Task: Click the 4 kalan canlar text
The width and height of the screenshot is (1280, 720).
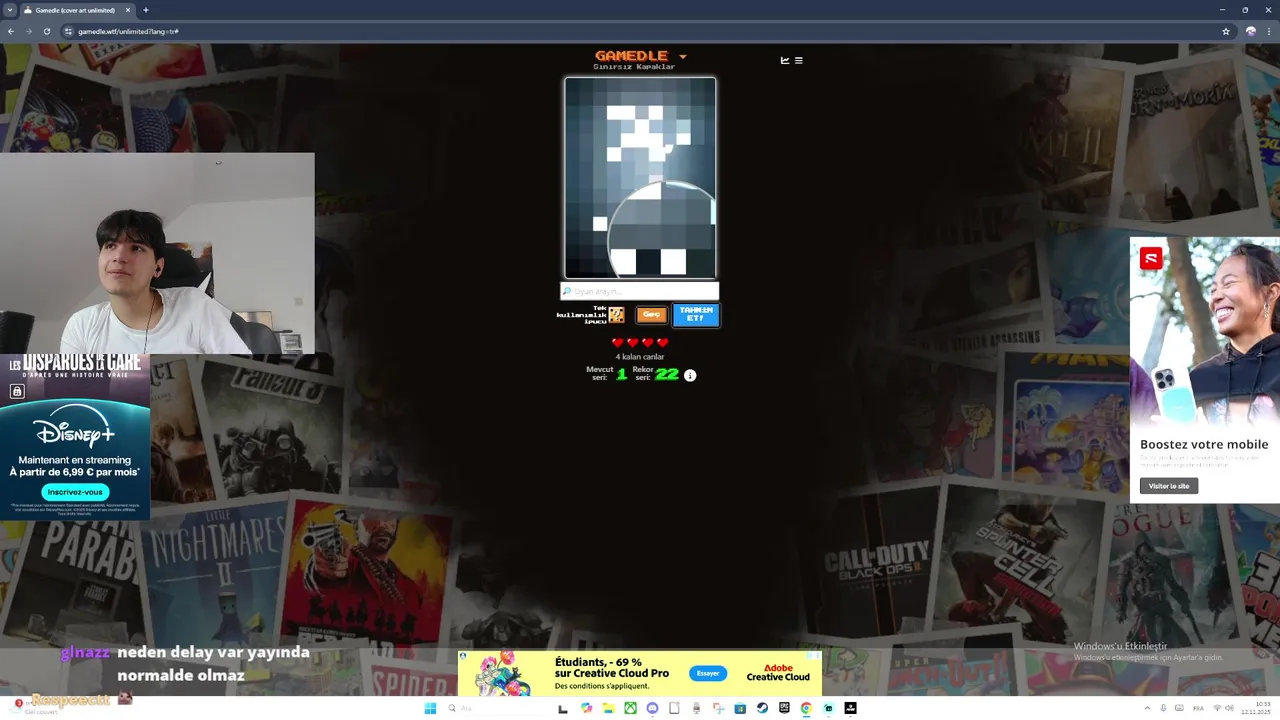Action: pyautogui.click(x=640, y=357)
